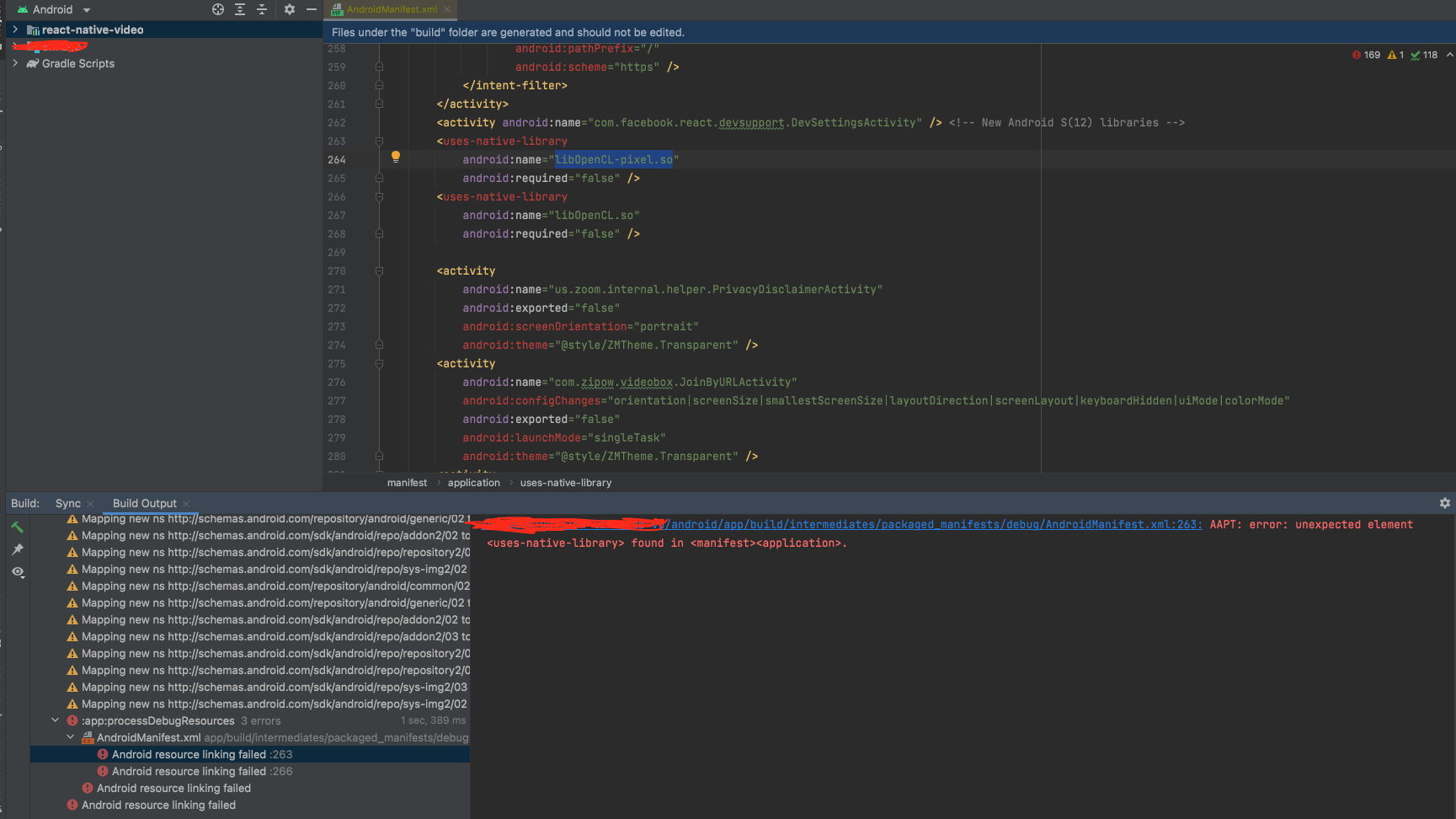Expand all nodes in the Project panel

[x=238, y=9]
